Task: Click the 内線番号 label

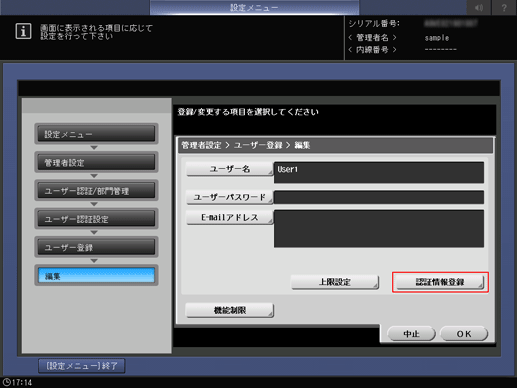Action: click(372, 50)
